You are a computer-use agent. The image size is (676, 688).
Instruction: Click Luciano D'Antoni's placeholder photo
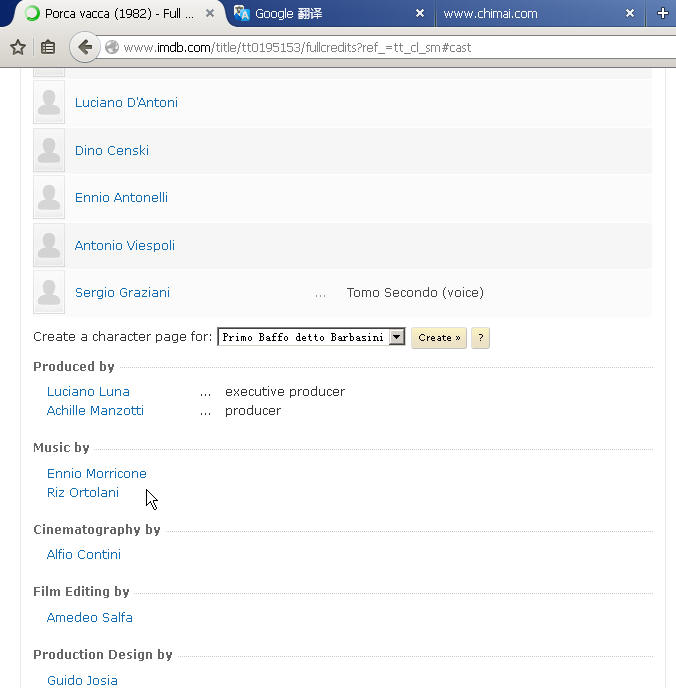coord(49,103)
